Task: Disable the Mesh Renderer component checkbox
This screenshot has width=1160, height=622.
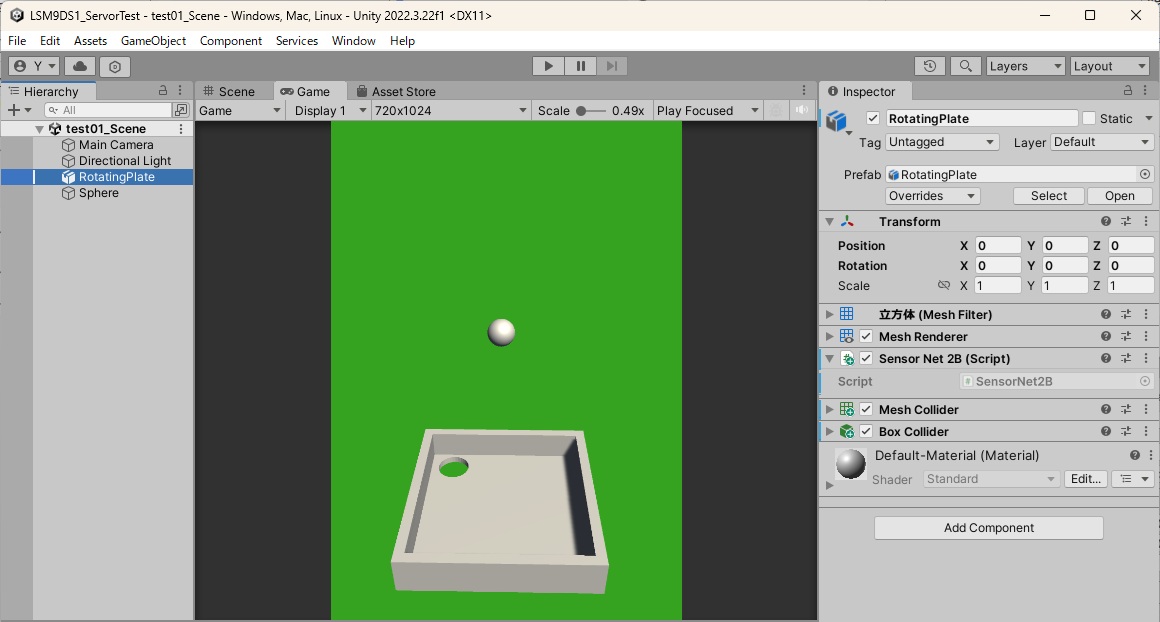Action: [866, 337]
